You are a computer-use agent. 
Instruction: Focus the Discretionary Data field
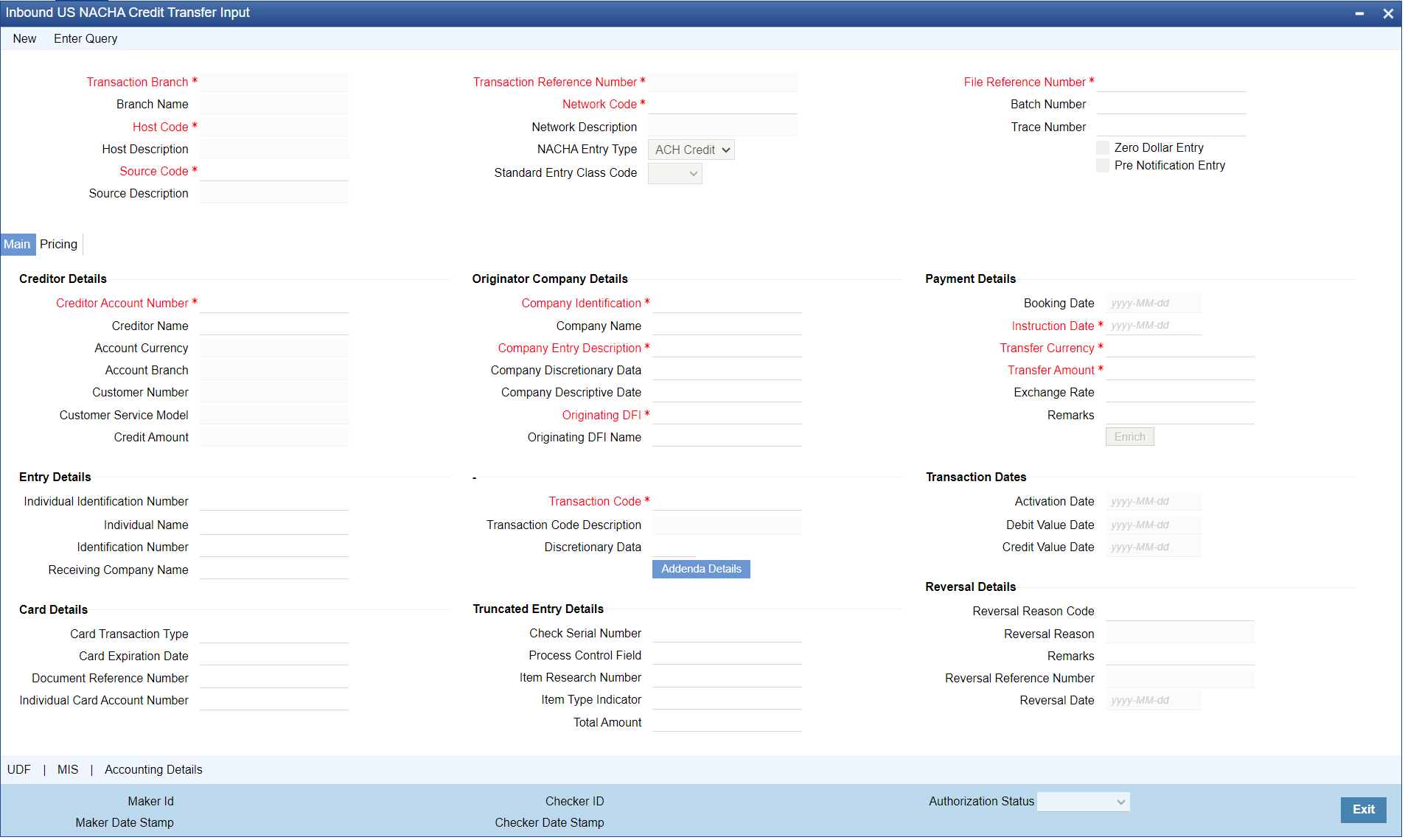click(674, 547)
